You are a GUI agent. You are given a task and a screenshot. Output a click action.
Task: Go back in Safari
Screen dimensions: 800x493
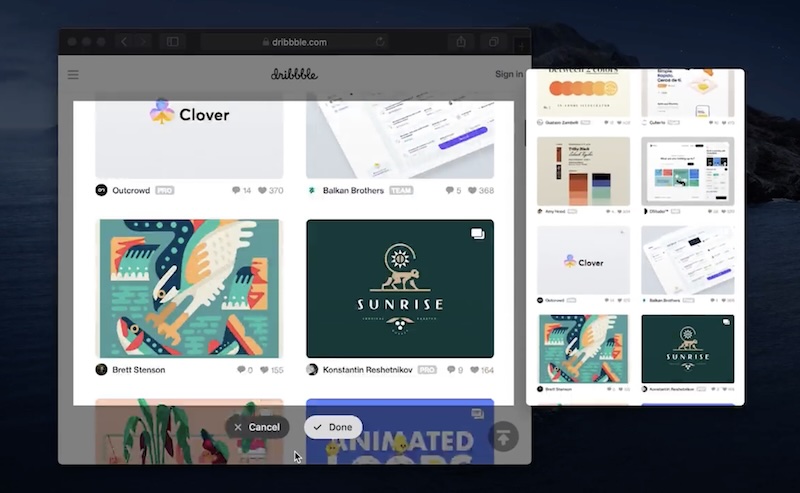coord(124,41)
